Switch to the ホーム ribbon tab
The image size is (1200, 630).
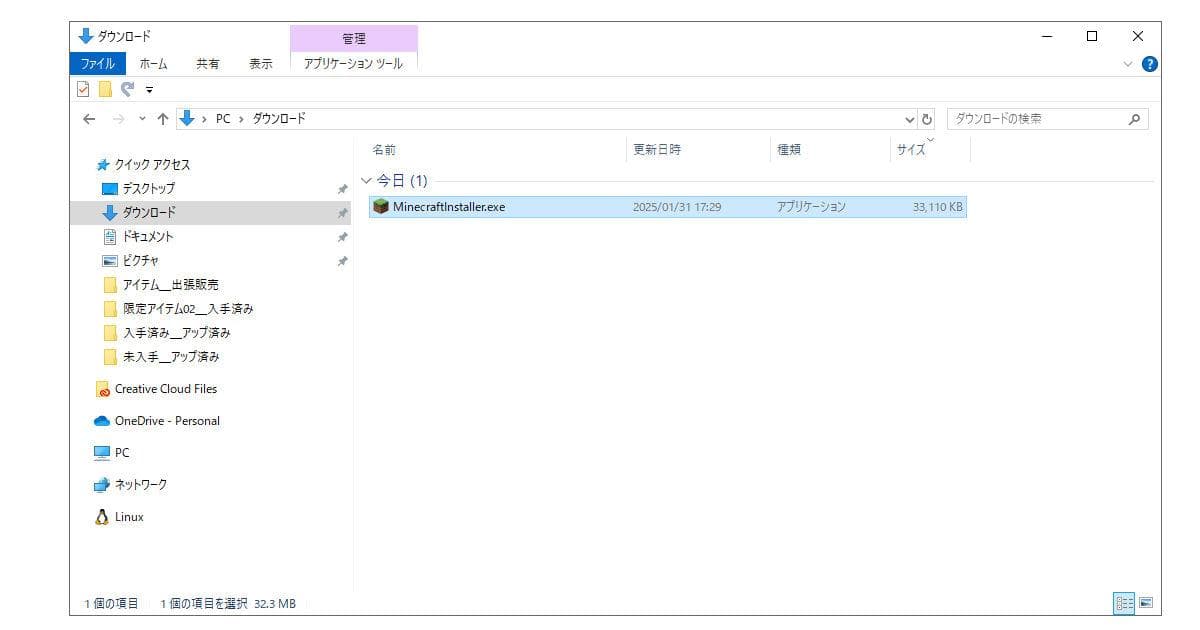[153, 63]
